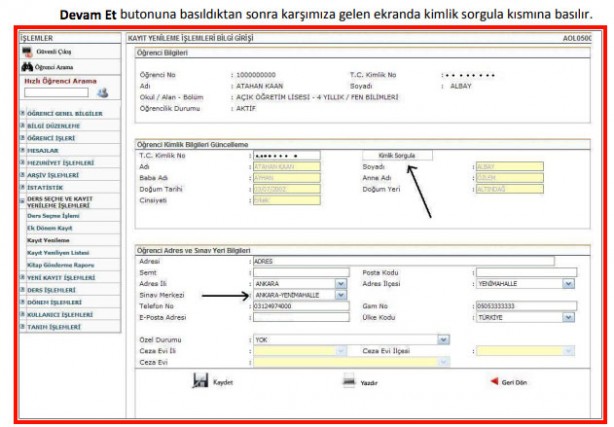Expand ÖĞRENCİ GENEL BİLGİLER menu section
Image resolution: width=614 pixels, height=427 pixels.
click(23, 113)
